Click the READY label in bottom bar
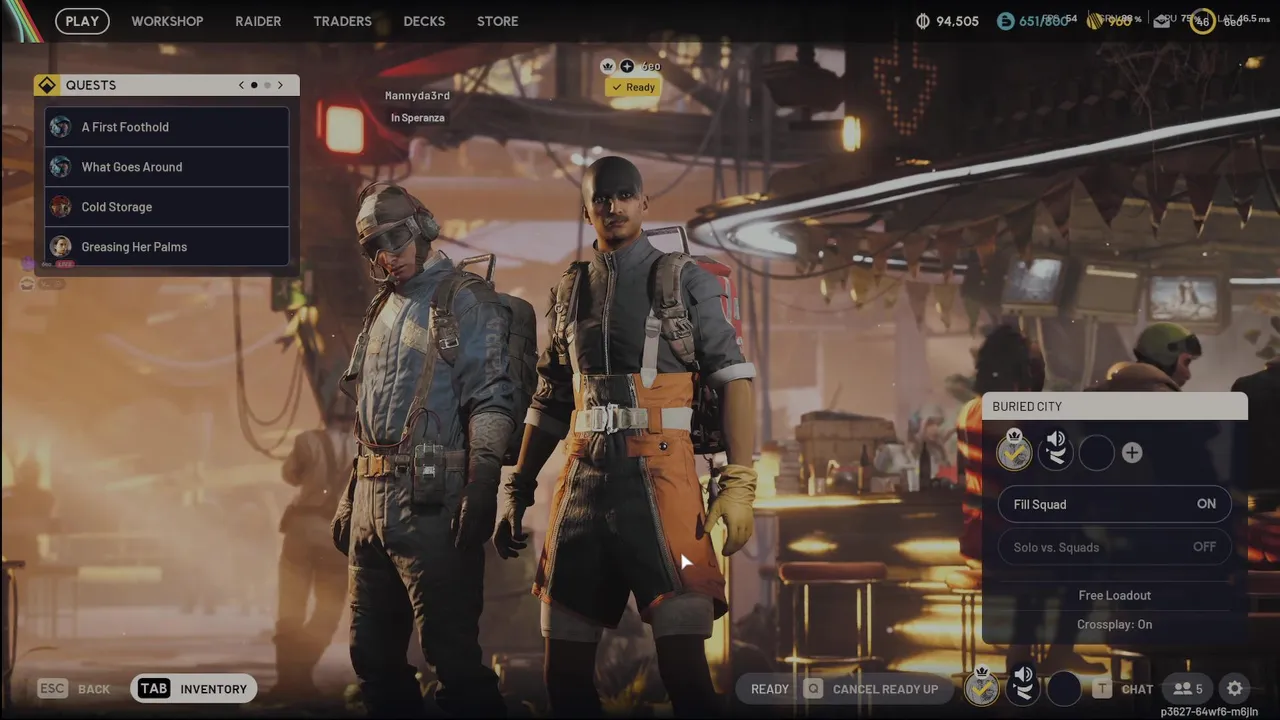 [770, 689]
